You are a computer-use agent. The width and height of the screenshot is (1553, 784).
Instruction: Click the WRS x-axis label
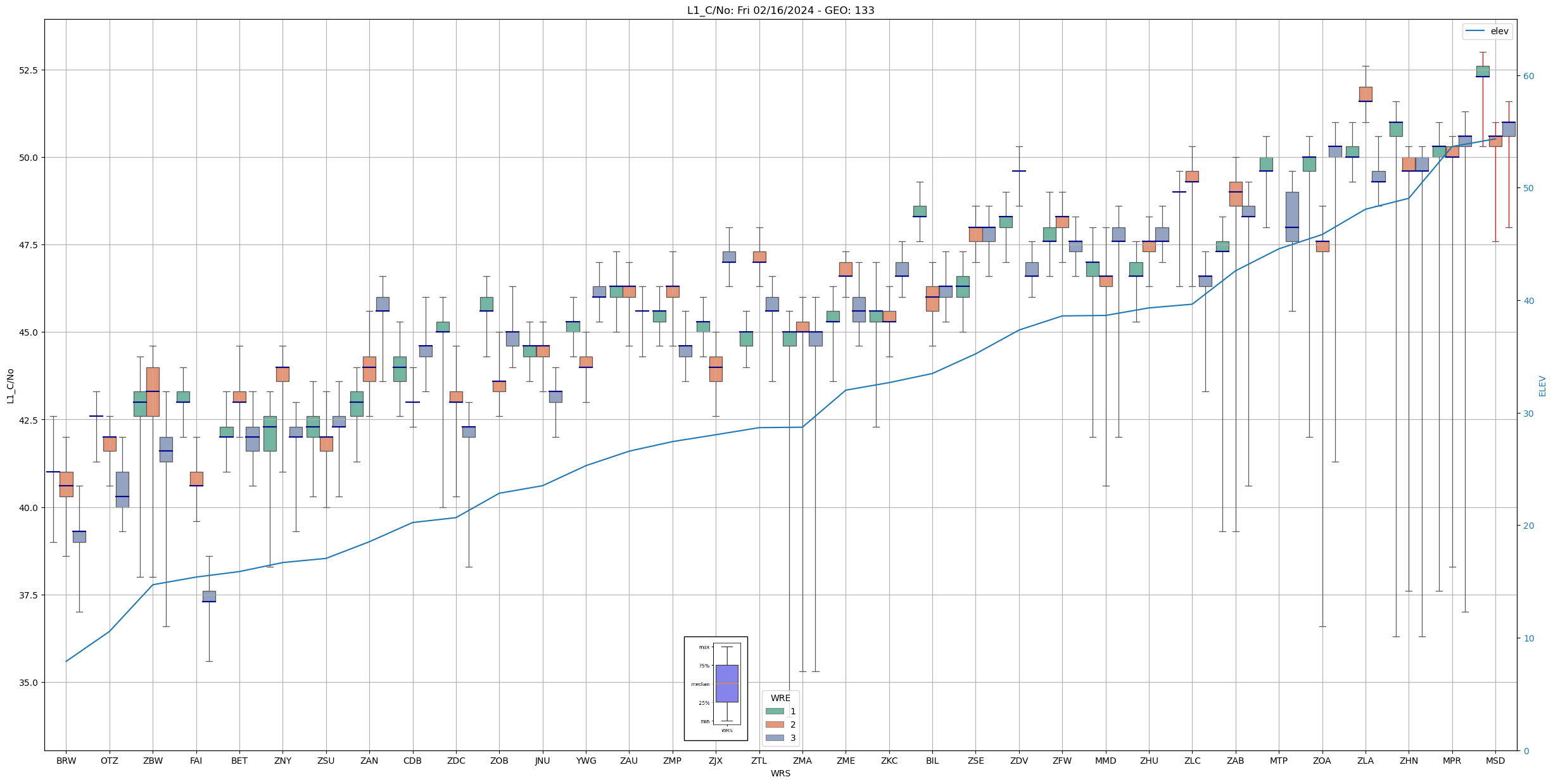point(780,773)
